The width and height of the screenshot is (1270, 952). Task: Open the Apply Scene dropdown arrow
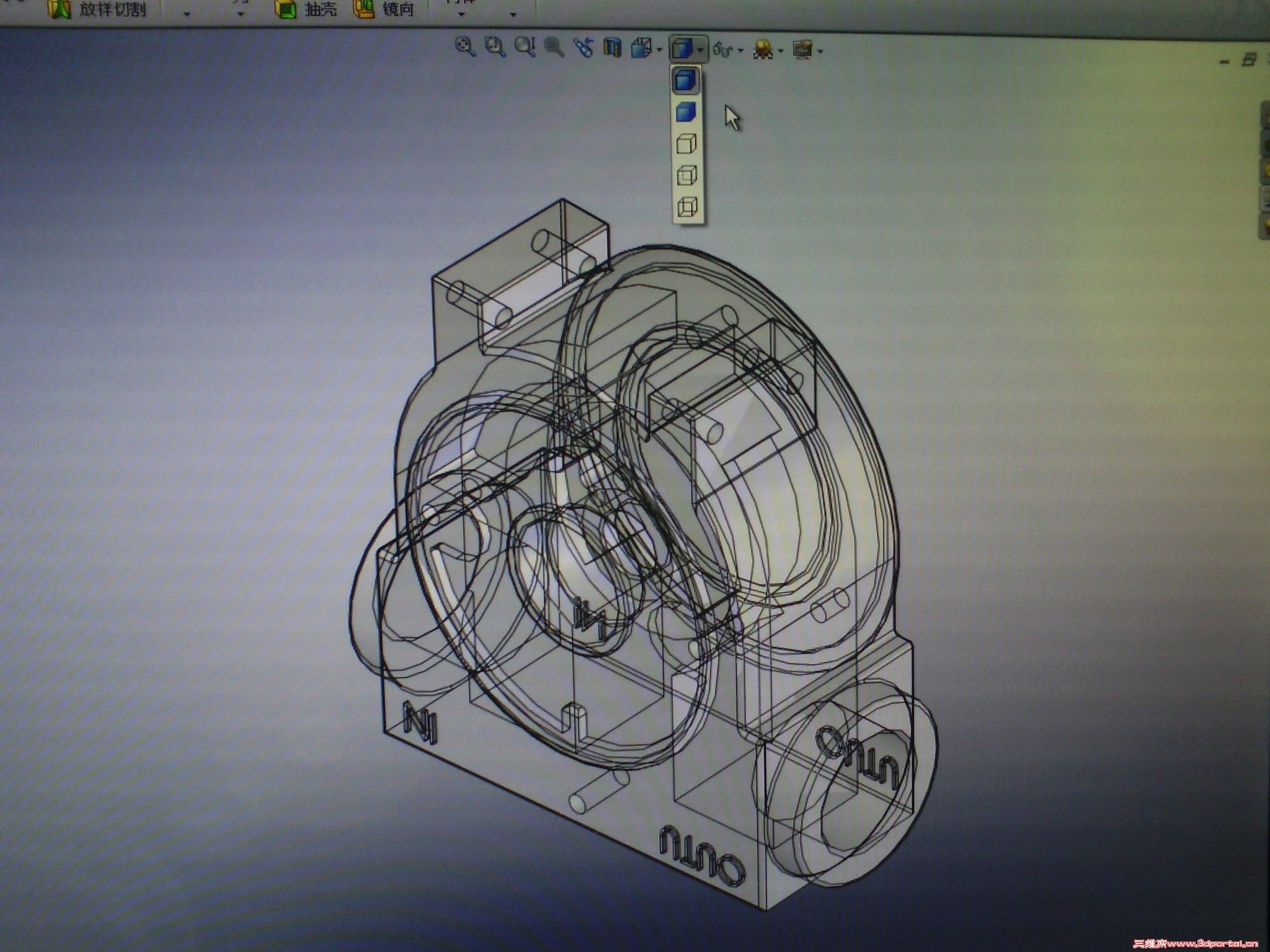tap(781, 50)
